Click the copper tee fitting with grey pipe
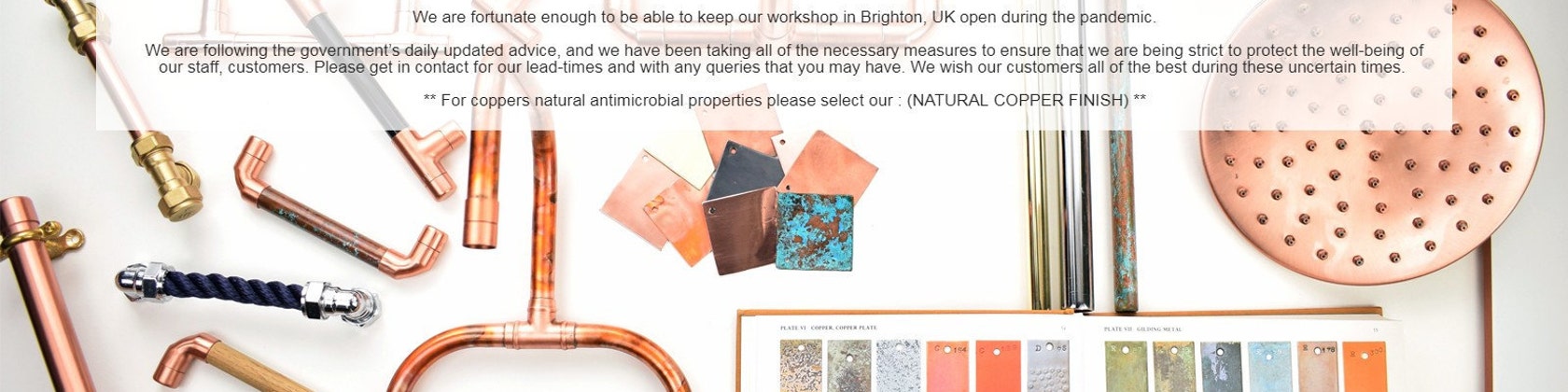Image resolution: width=1568 pixels, height=392 pixels. pos(431,156)
